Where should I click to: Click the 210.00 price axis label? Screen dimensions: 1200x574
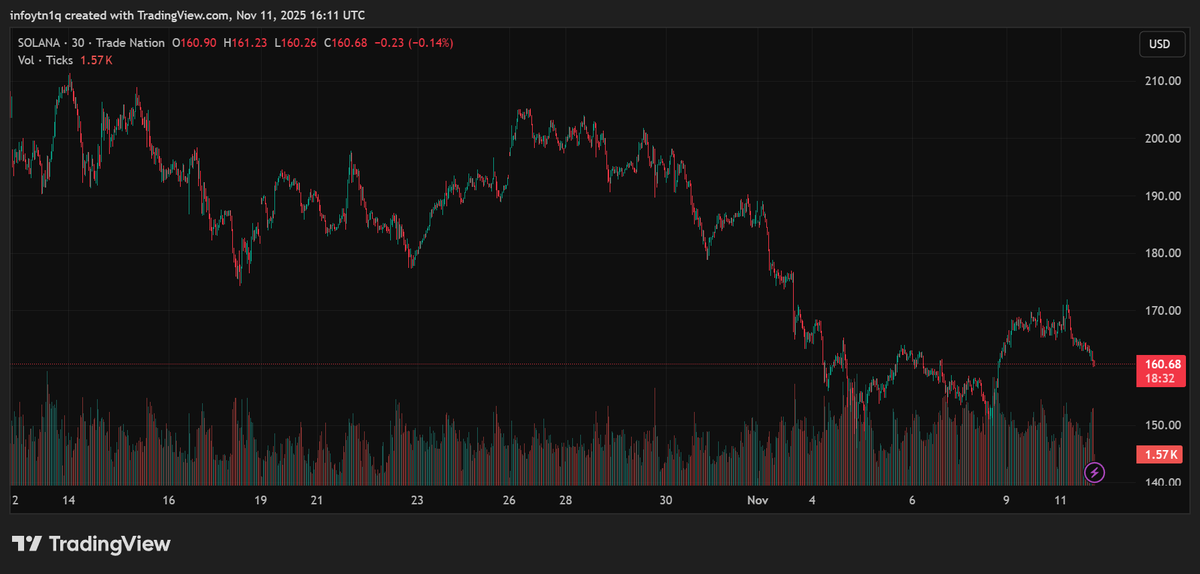point(1163,81)
